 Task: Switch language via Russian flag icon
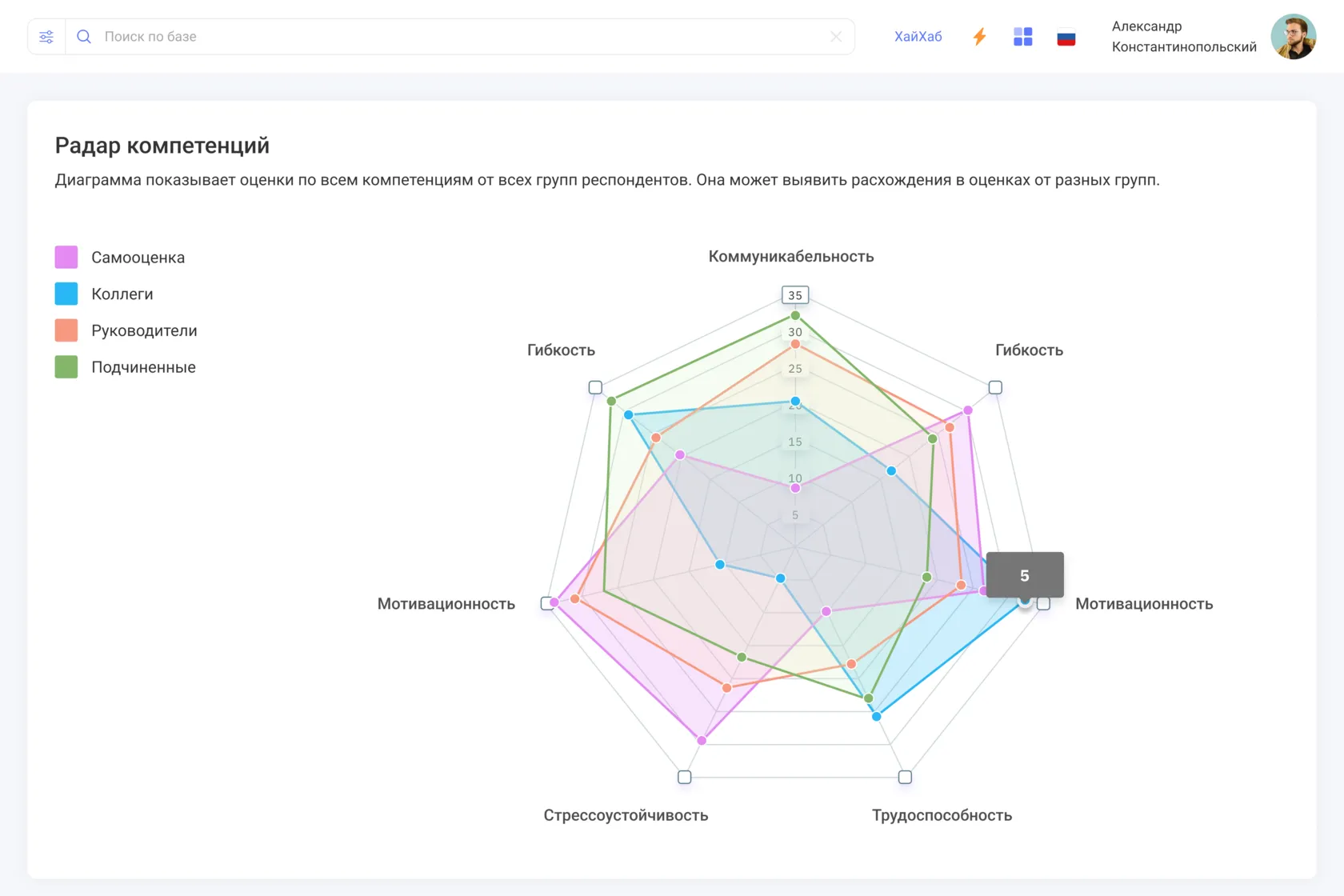pos(1066,37)
